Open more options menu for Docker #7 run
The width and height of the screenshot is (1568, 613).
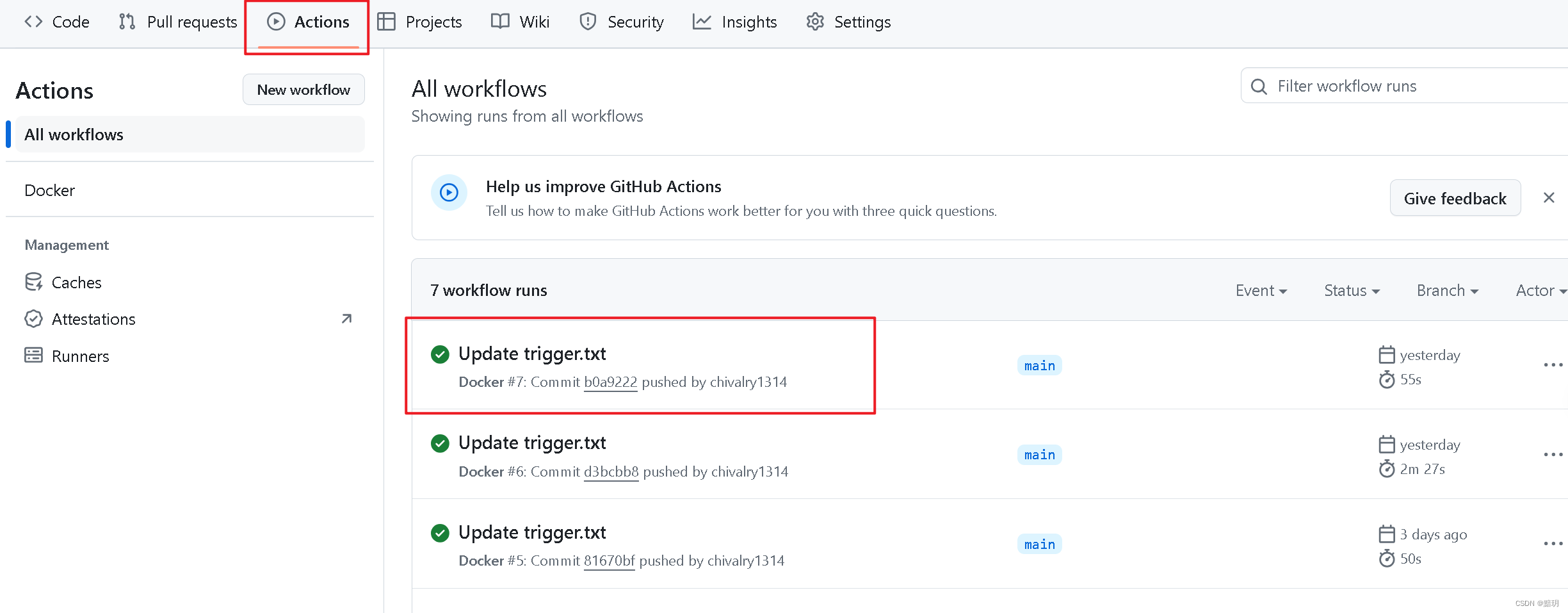(x=1553, y=365)
